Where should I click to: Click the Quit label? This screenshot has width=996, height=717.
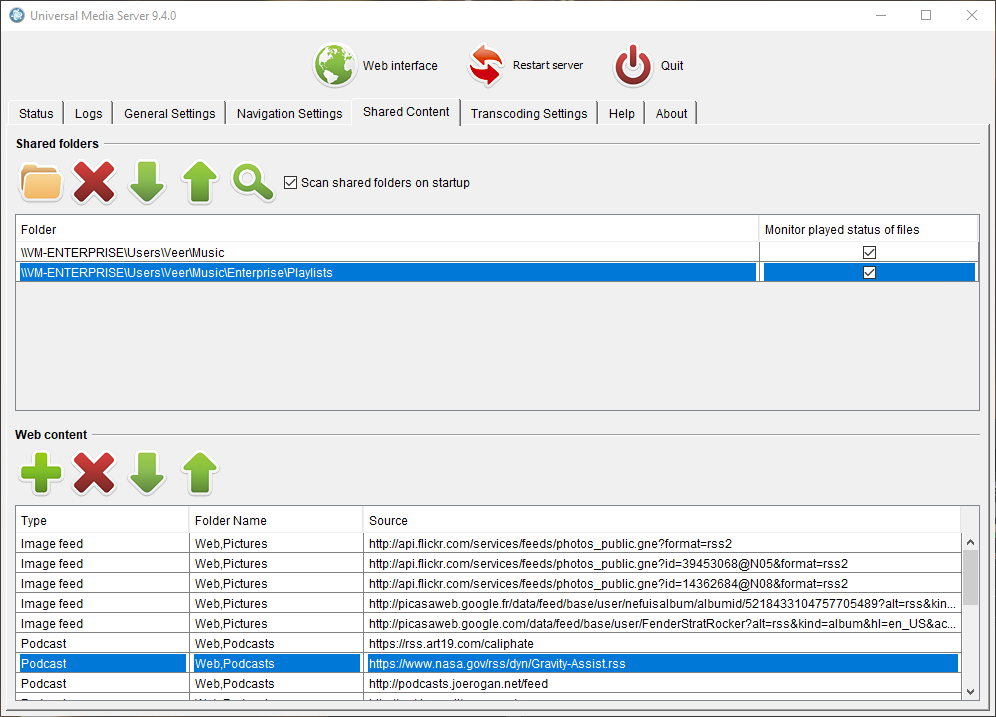[672, 65]
